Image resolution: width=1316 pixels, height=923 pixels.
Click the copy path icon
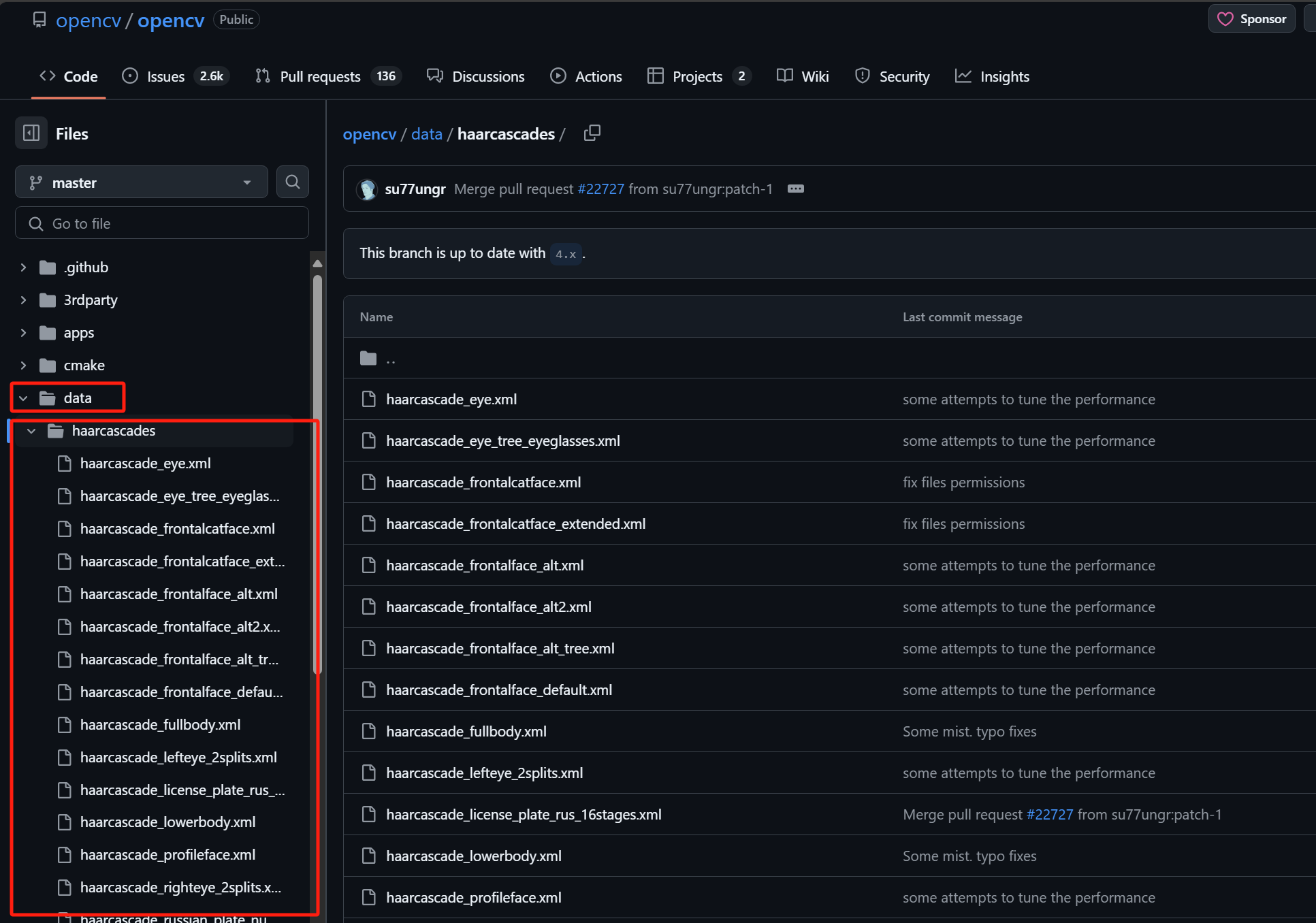pos(592,133)
